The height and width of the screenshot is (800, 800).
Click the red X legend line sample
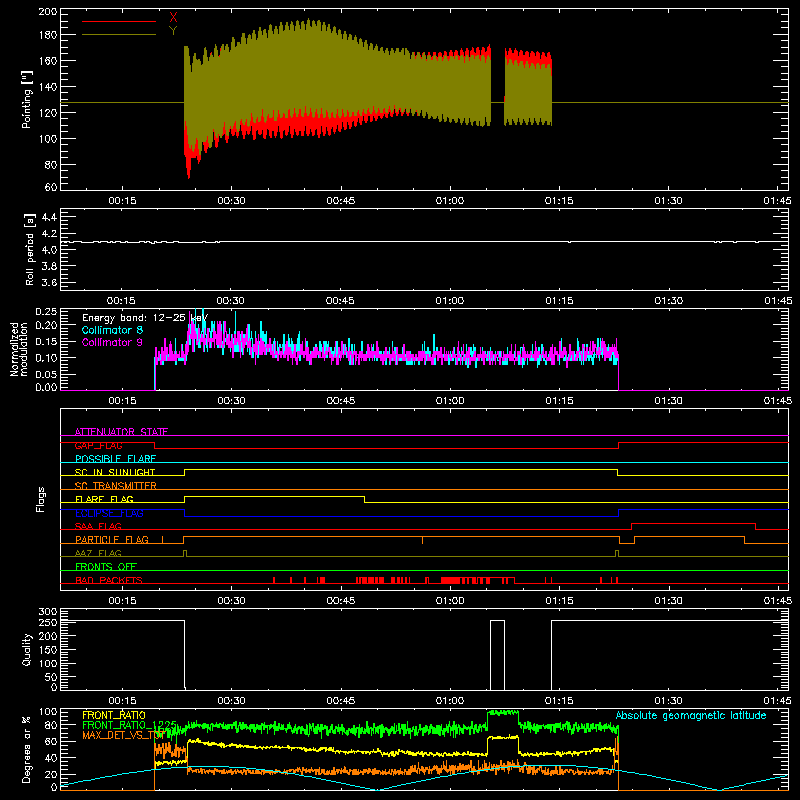point(119,21)
